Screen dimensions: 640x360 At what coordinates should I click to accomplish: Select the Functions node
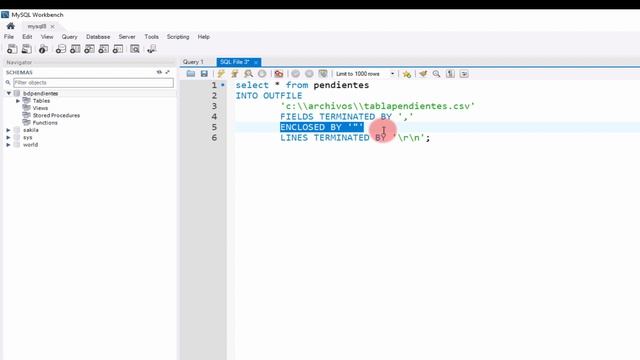[x=45, y=123]
